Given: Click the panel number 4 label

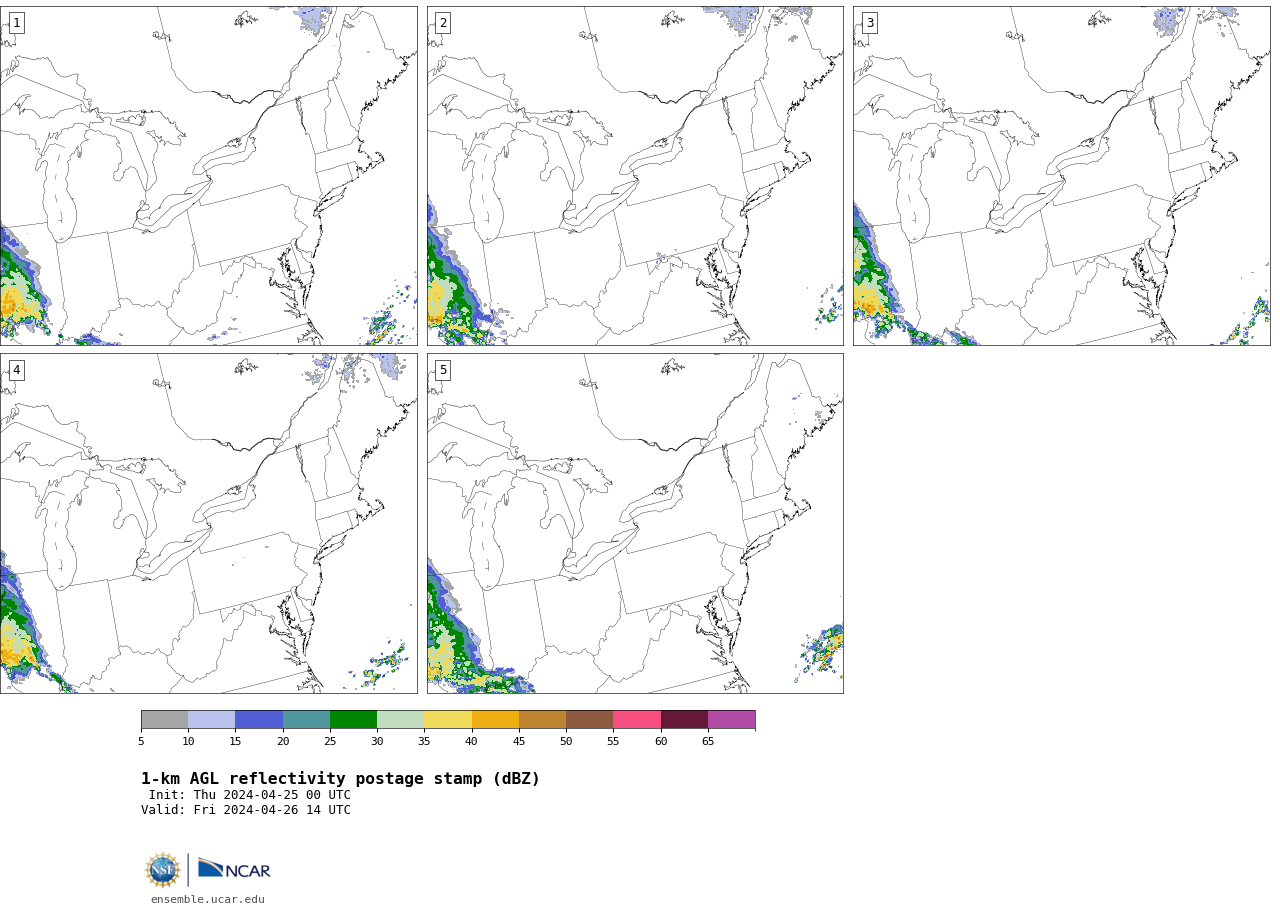Looking at the screenshot, I should (16, 370).
